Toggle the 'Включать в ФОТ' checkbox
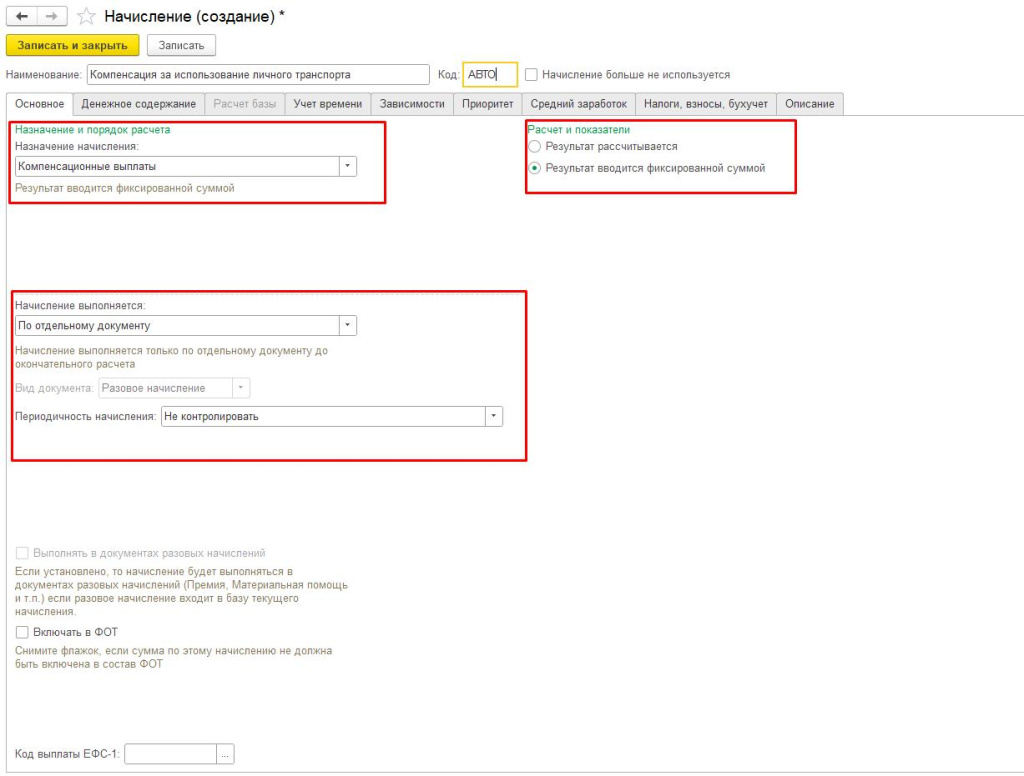Image resolution: width=1024 pixels, height=776 pixels. [22, 632]
